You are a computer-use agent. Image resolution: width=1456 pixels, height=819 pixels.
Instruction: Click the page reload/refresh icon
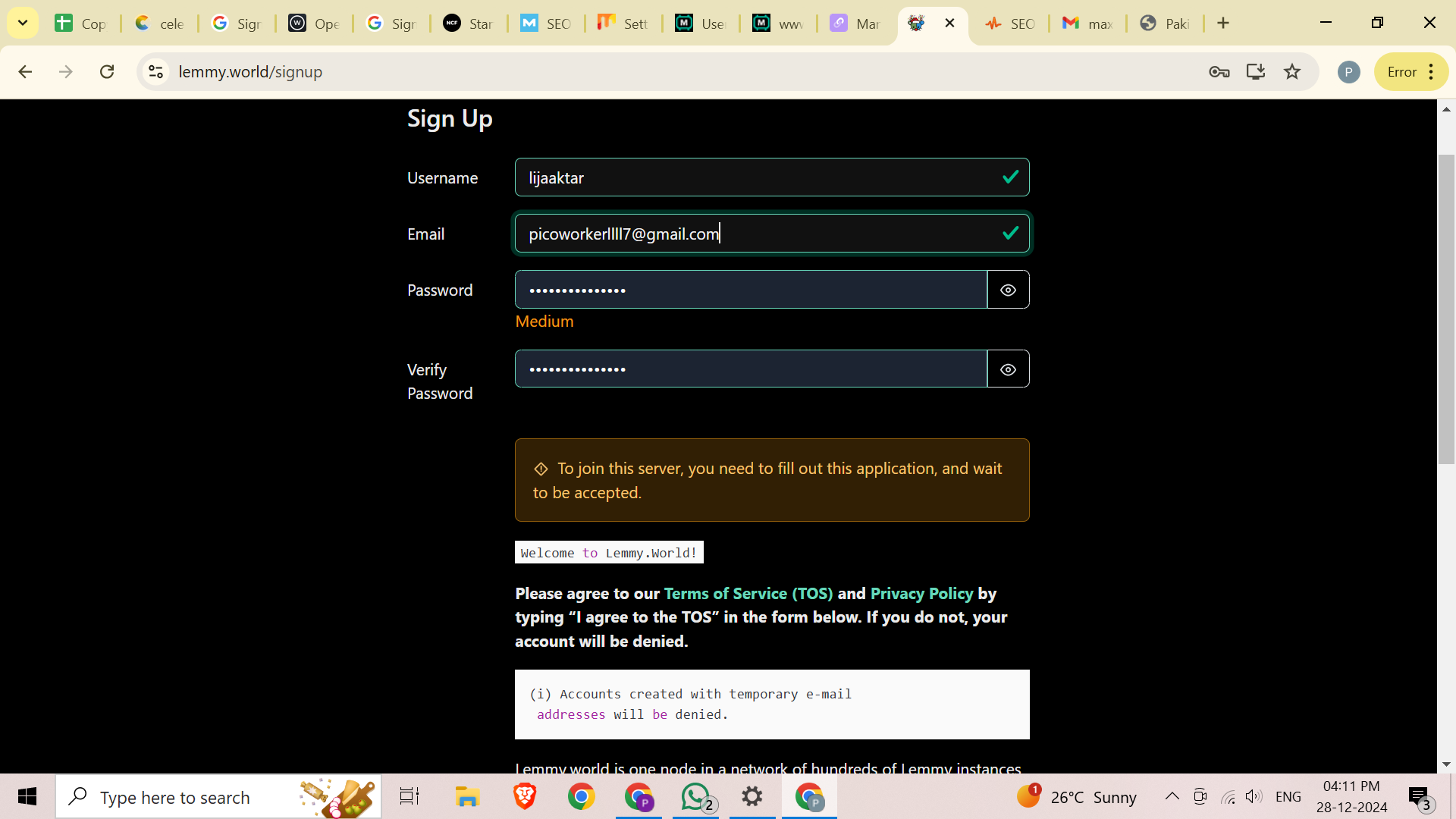[x=108, y=72]
